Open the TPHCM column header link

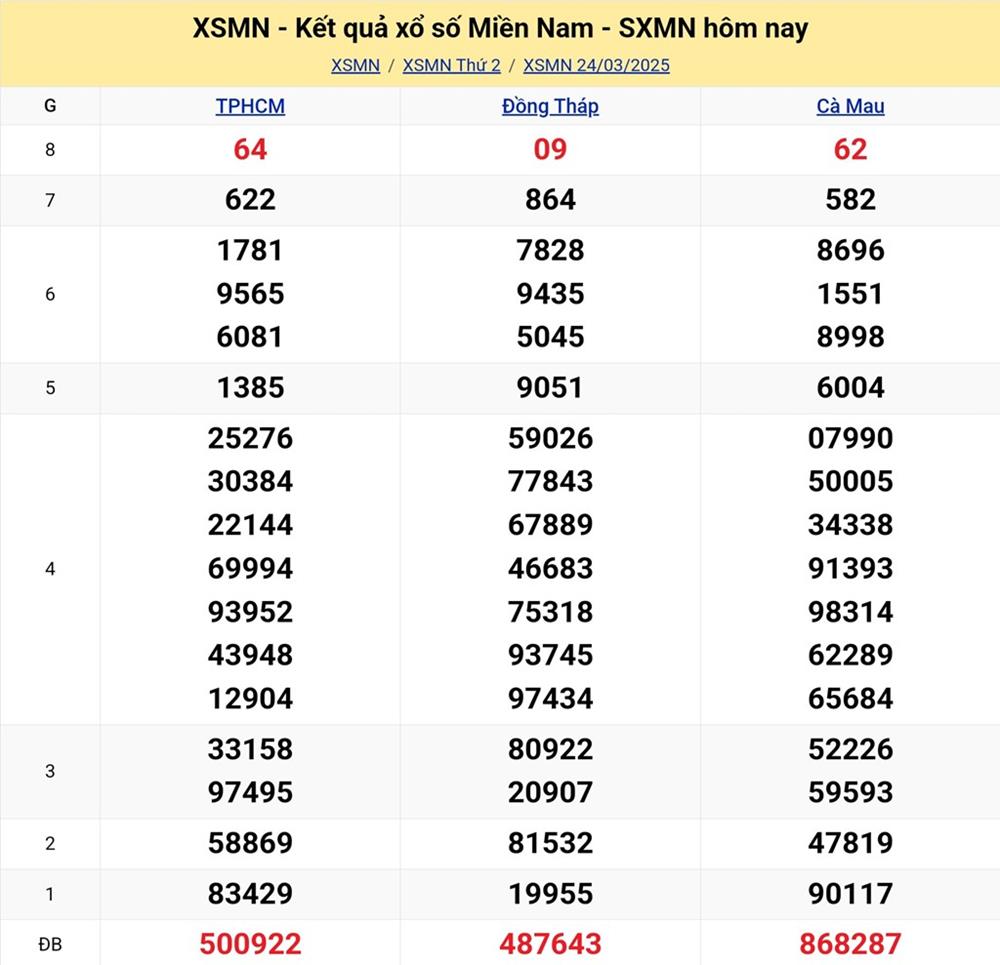[x=250, y=106]
